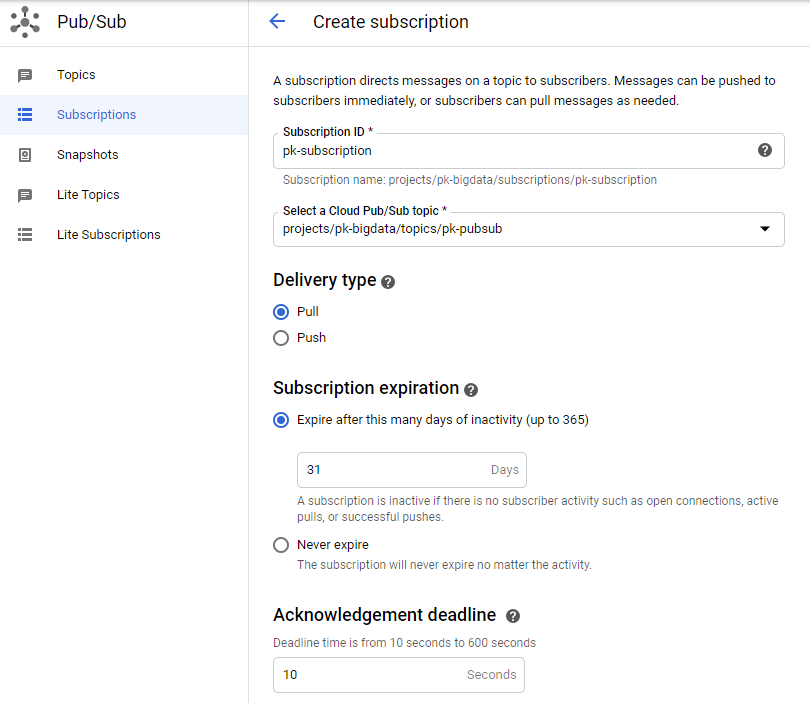Click the 'Deadline time is from 10 seconds' hint
This screenshot has height=703, width=810.
[x=404, y=643]
